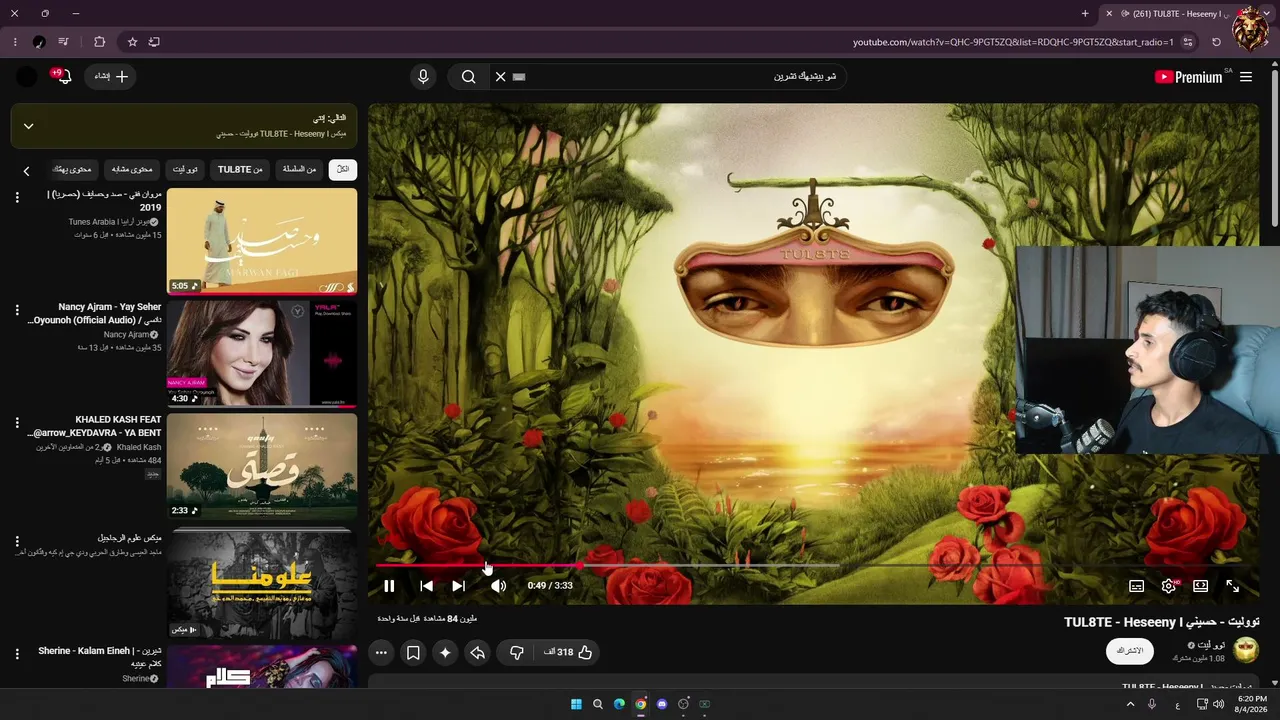Select the تووليت filter chip
1280x720 pixels.
(x=186, y=170)
